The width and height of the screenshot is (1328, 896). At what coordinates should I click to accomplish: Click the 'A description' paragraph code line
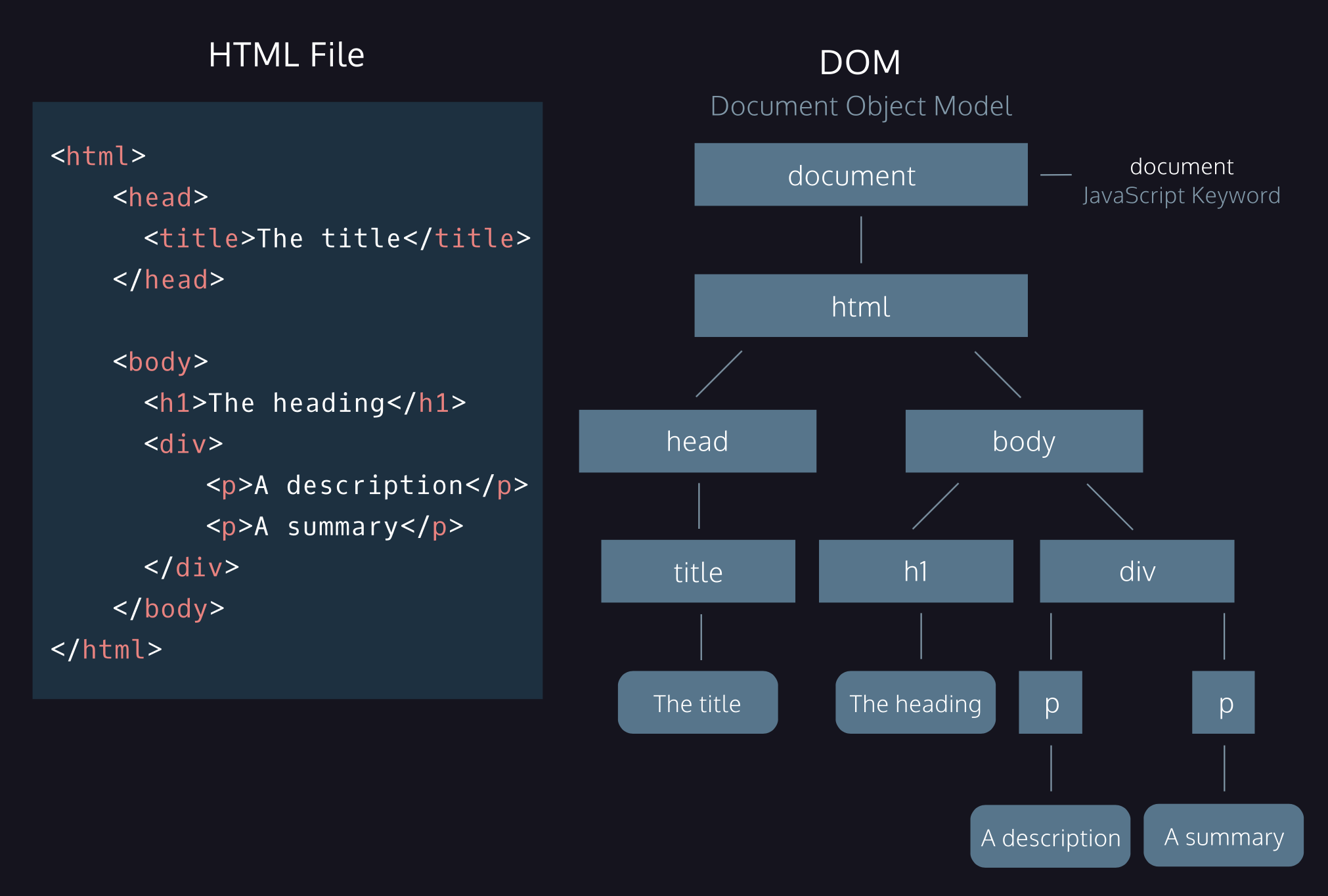366,485
